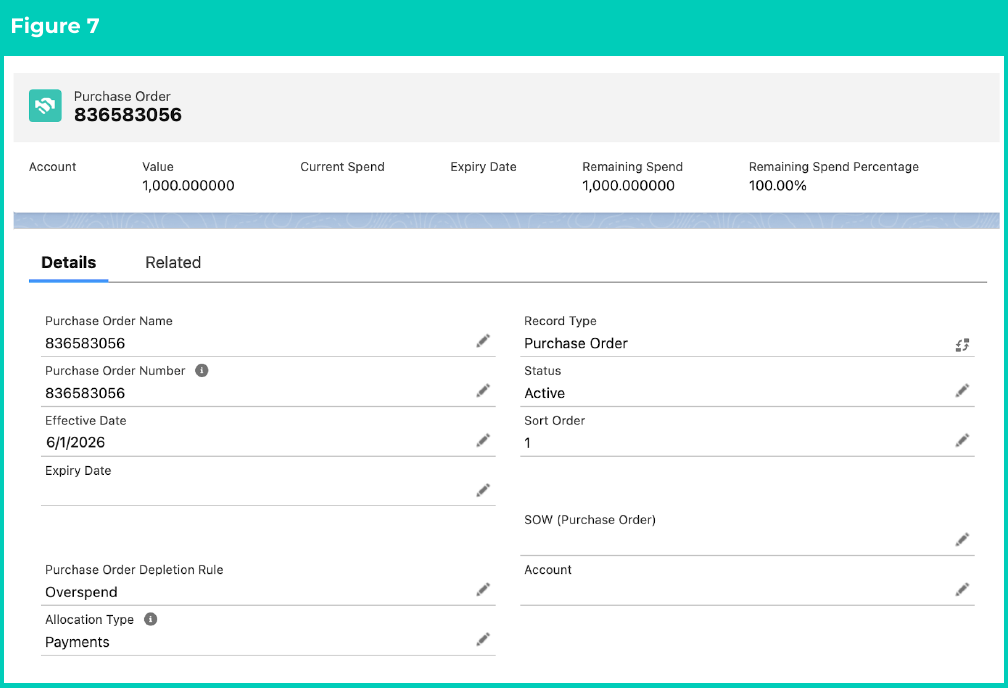
Task: Click the Expiry Date header label
Action: tap(483, 167)
